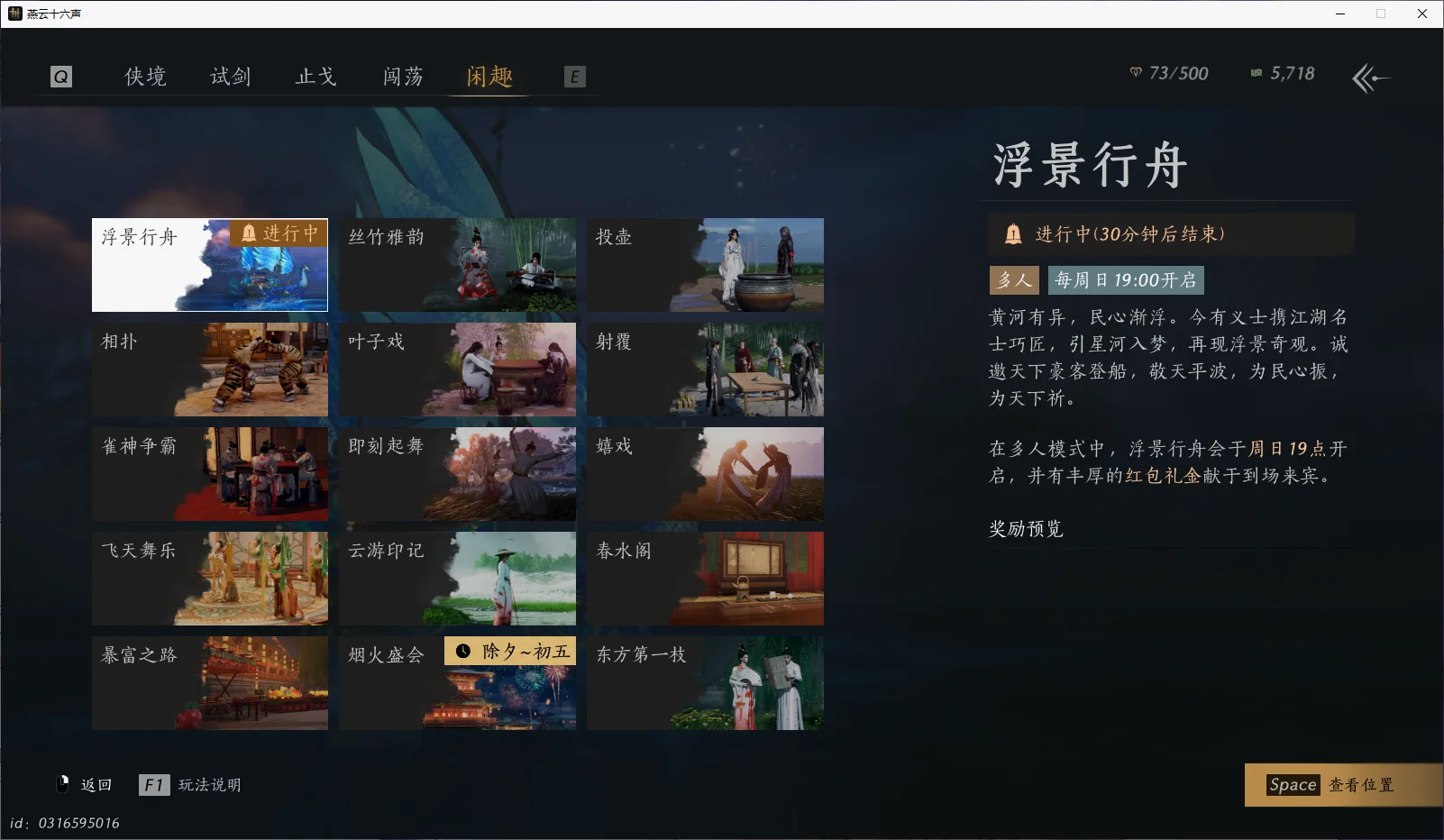This screenshot has height=840, width=1444.
Task: Click the heart currency icon beside 73/500
Action: pos(1136,72)
